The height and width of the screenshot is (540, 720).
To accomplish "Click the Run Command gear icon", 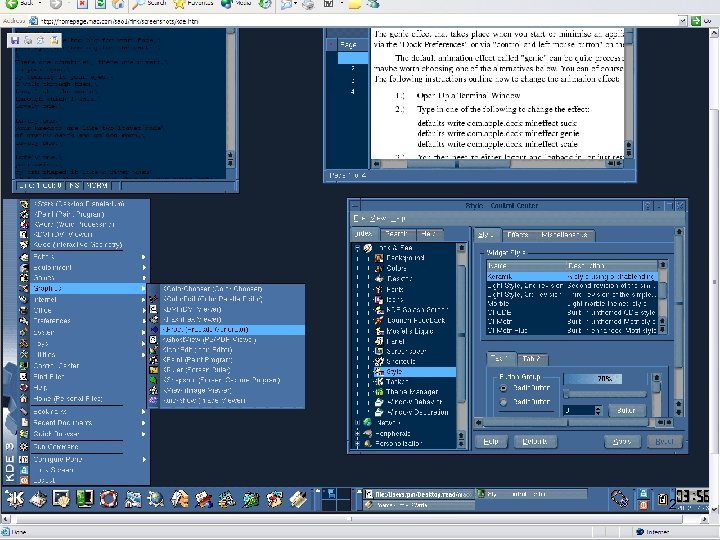I will tap(24, 446).
